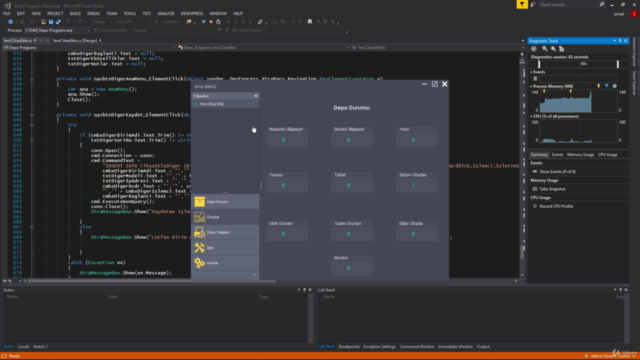The width and height of the screenshot is (640, 360).
Task: Collapse the Cihazlar group header arrow
Action: pos(256,96)
